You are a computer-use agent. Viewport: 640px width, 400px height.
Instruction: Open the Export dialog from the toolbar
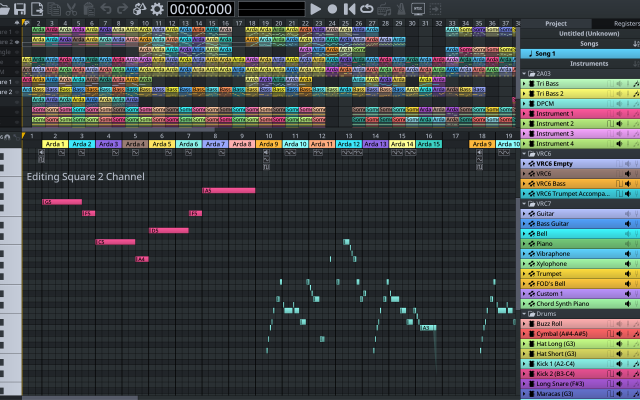(37, 9)
